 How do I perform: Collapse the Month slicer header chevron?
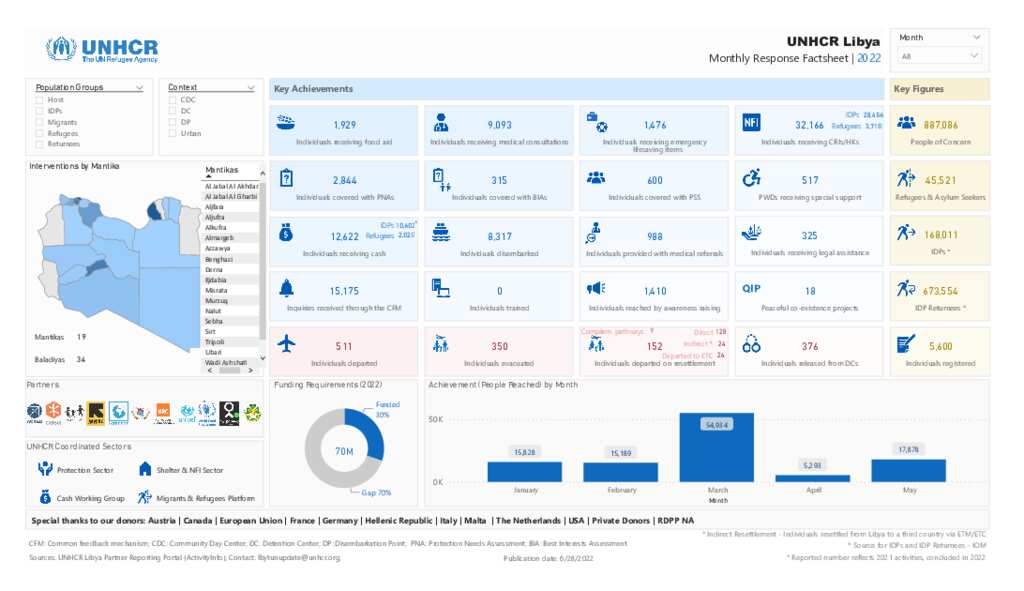pyautogui.click(x=976, y=37)
